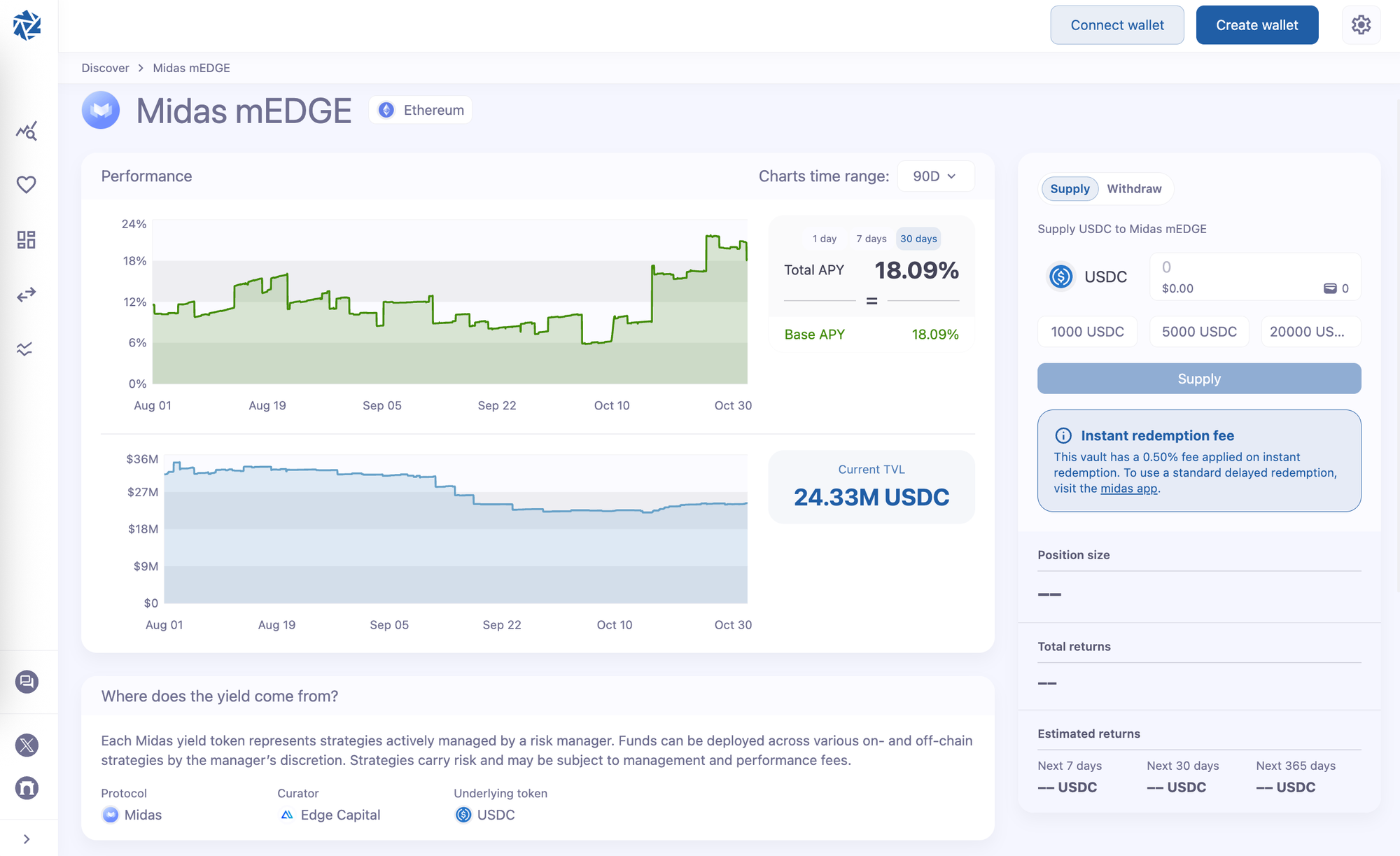The height and width of the screenshot is (856, 1400).
Task: Click the wallet balance icon in the amount field
Action: point(1330,288)
